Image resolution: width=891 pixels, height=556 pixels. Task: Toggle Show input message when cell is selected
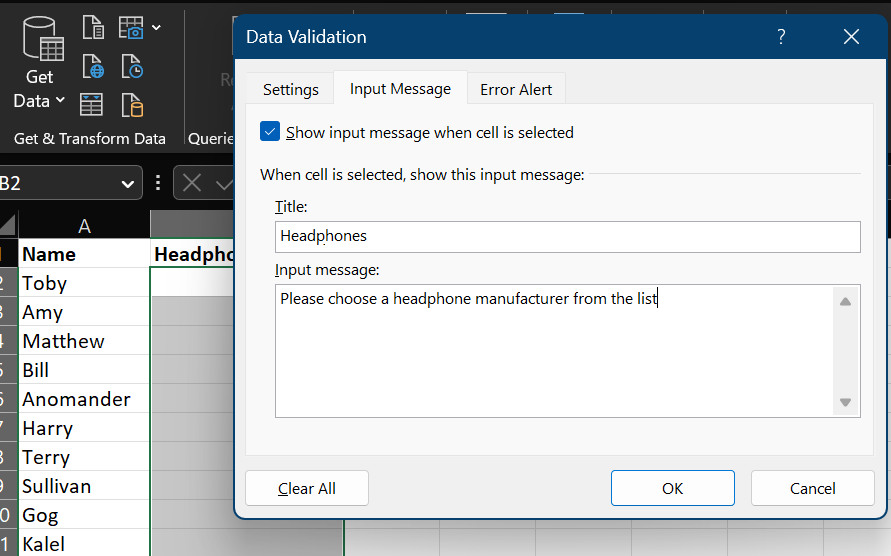tap(270, 131)
